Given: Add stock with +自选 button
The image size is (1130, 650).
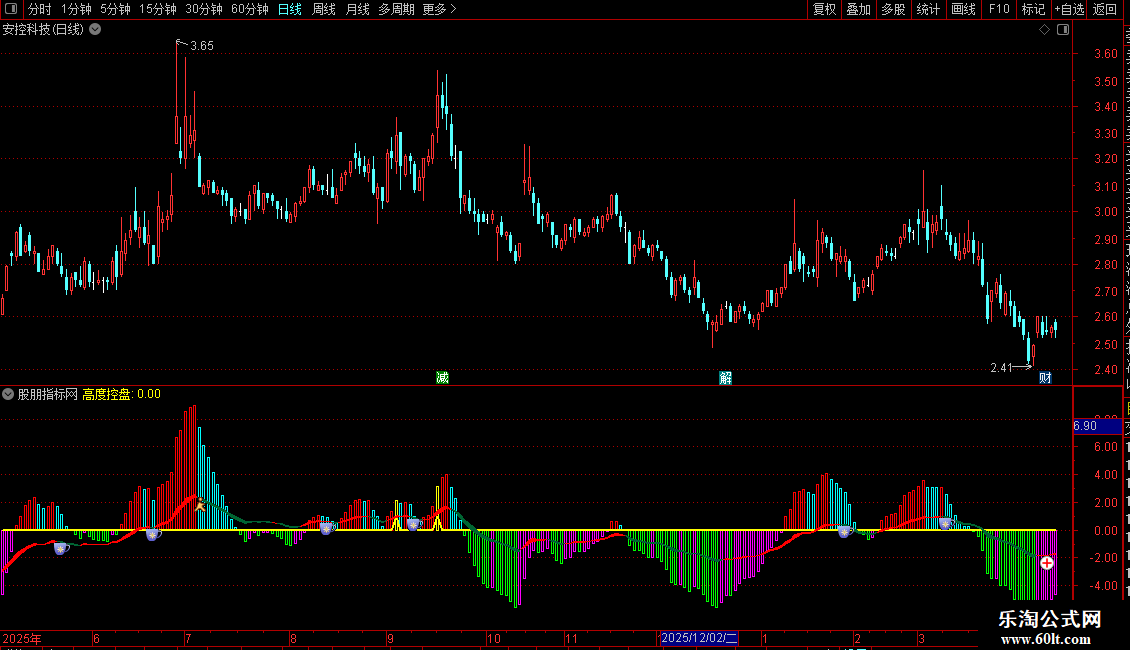Looking at the screenshot, I should tap(1069, 9).
